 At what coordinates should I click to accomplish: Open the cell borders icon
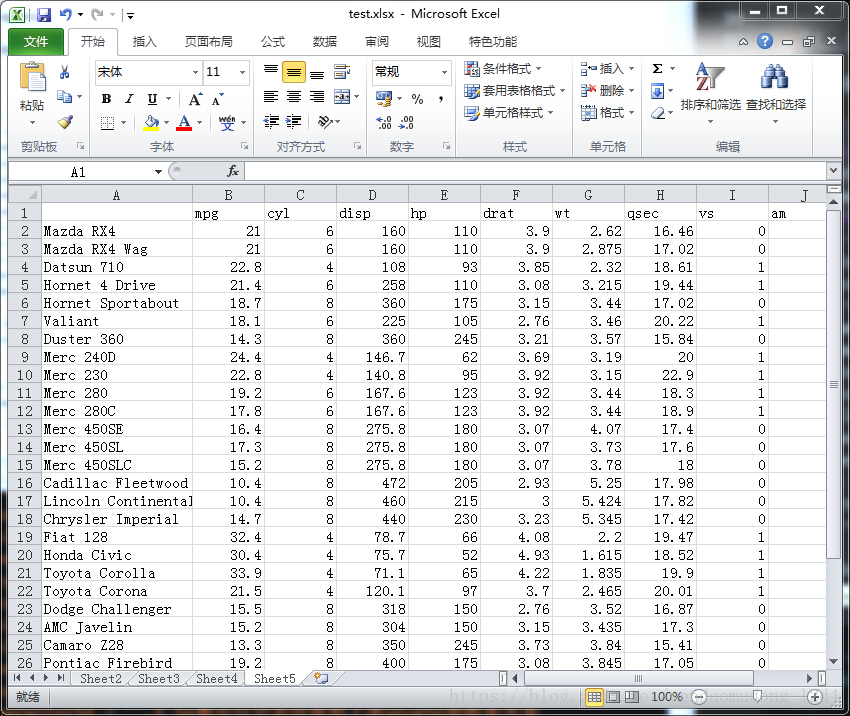[x=108, y=123]
